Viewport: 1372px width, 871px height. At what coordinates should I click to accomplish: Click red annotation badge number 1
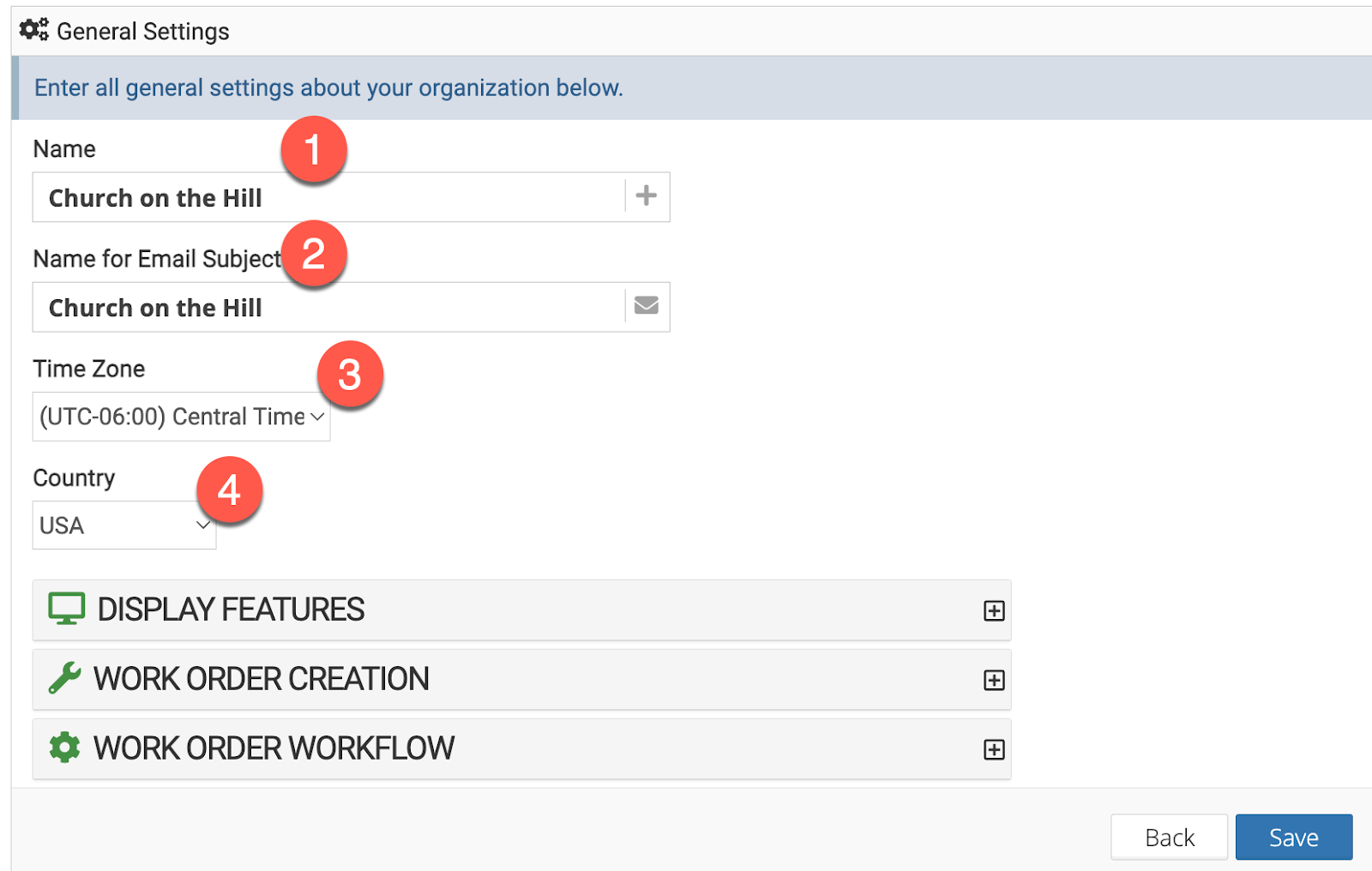click(x=313, y=149)
